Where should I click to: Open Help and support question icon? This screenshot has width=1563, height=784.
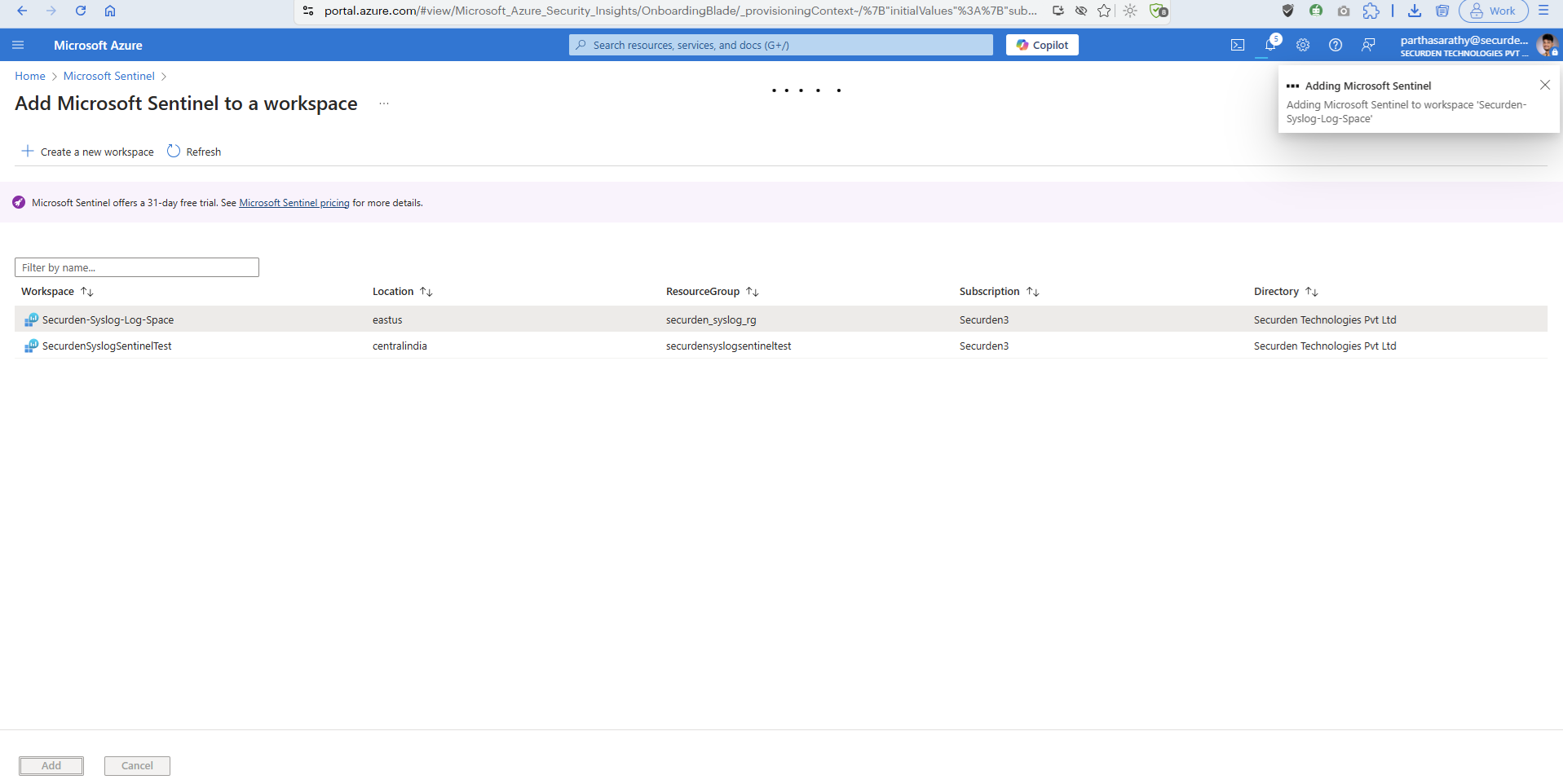point(1336,45)
